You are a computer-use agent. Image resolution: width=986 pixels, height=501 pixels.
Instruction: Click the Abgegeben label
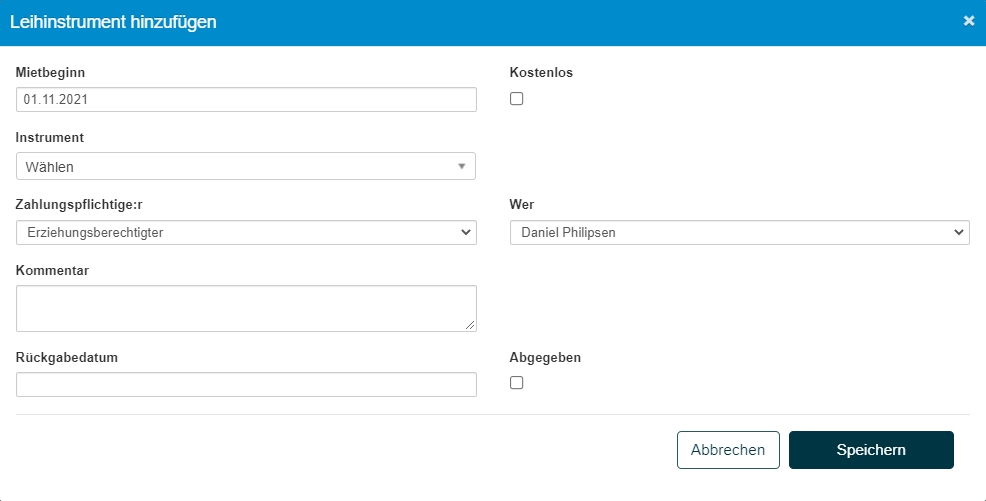(x=545, y=358)
